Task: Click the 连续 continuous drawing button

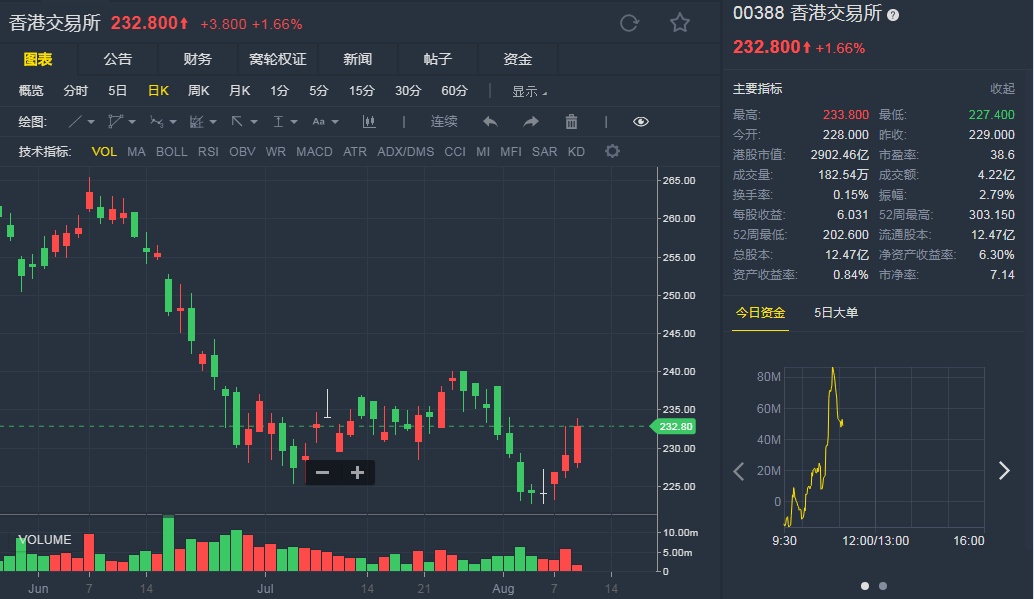Action: 444,122
